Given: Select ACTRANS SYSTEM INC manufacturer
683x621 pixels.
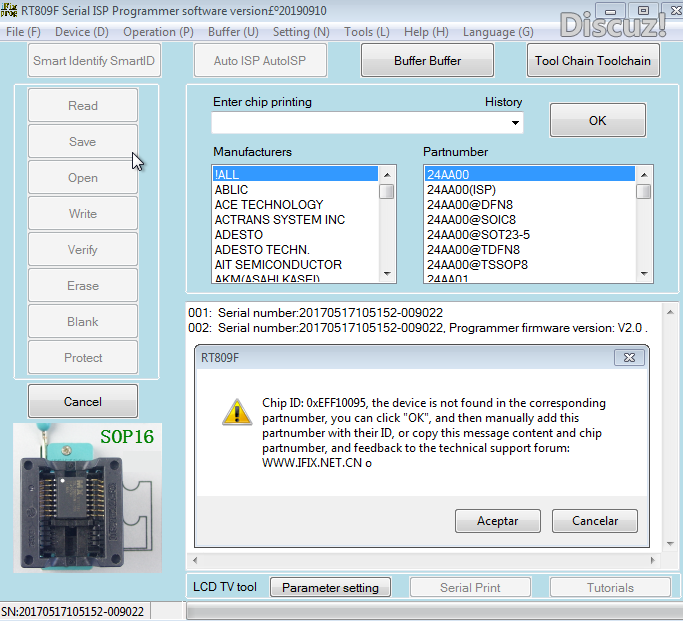Looking at the screenshot, I should [x=296, y=219].
